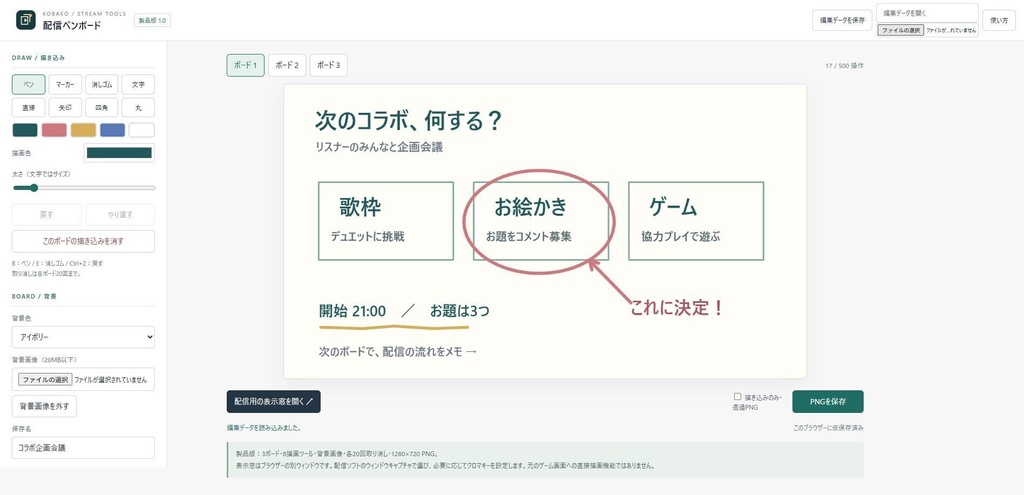
Task: Click the お絵かき heading on the canvas
Action: pyautogui.click(x=530, y=207)
